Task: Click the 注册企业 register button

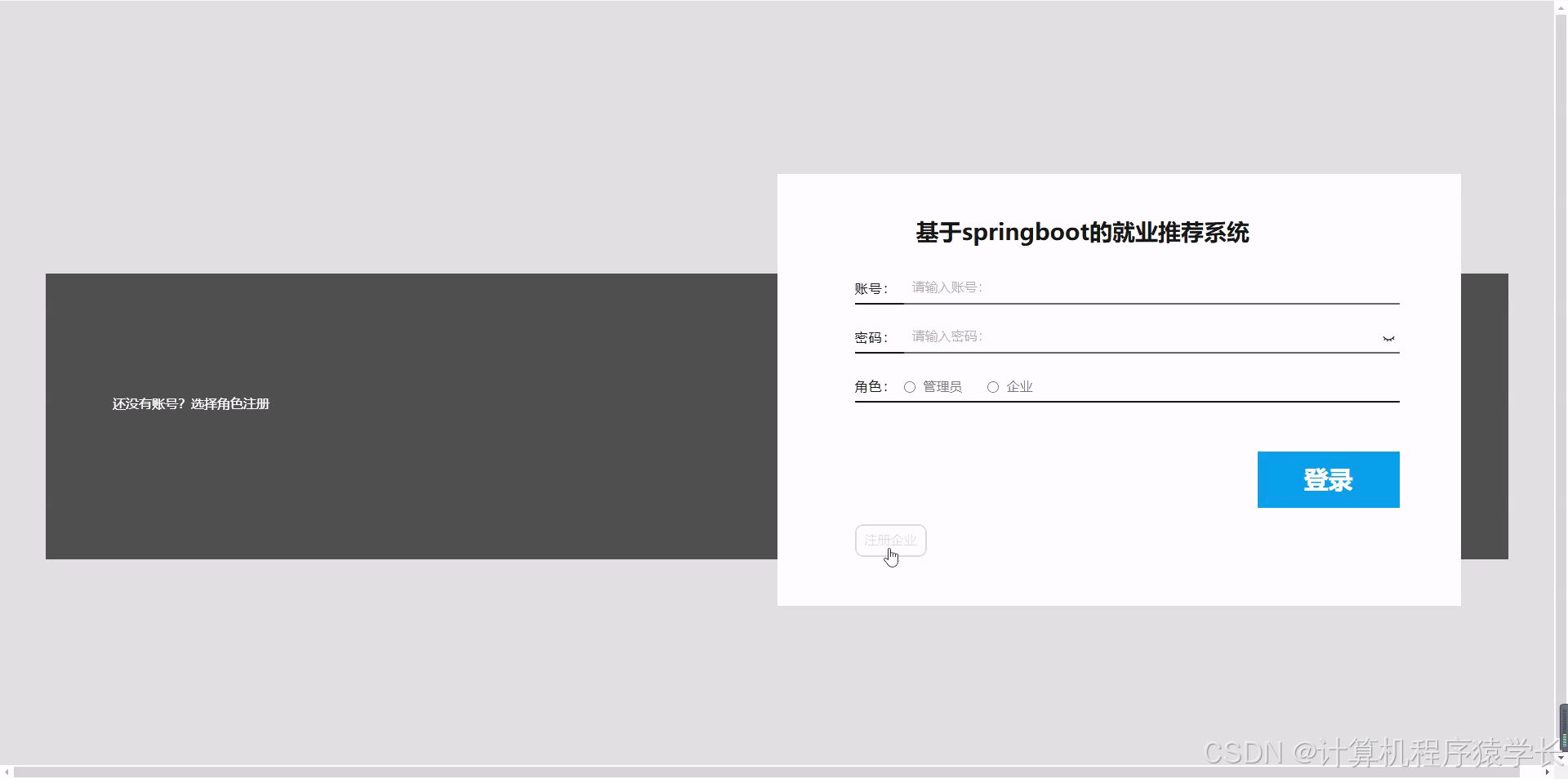Action: (x=890, y=541)
